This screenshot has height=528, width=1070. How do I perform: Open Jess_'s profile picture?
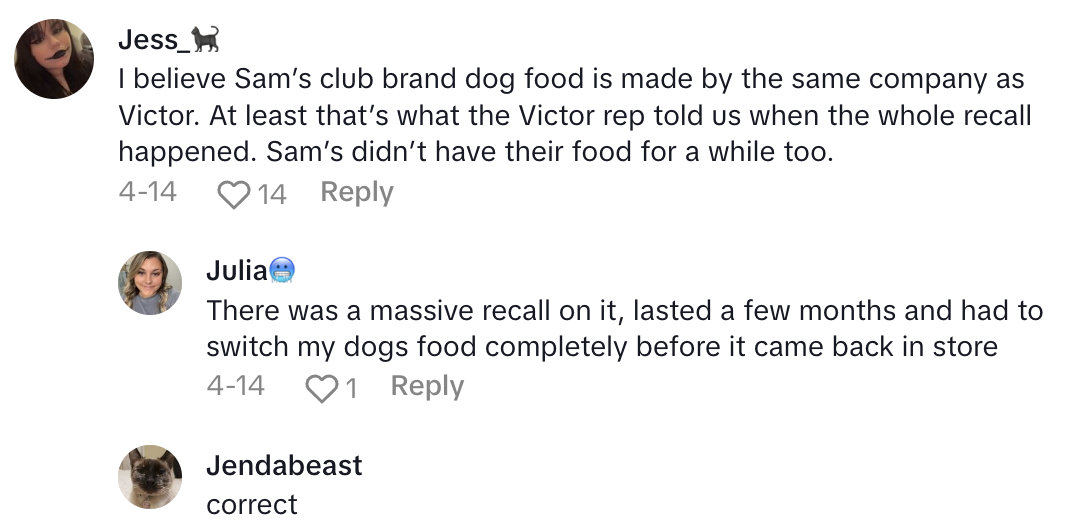coord(54,59)
